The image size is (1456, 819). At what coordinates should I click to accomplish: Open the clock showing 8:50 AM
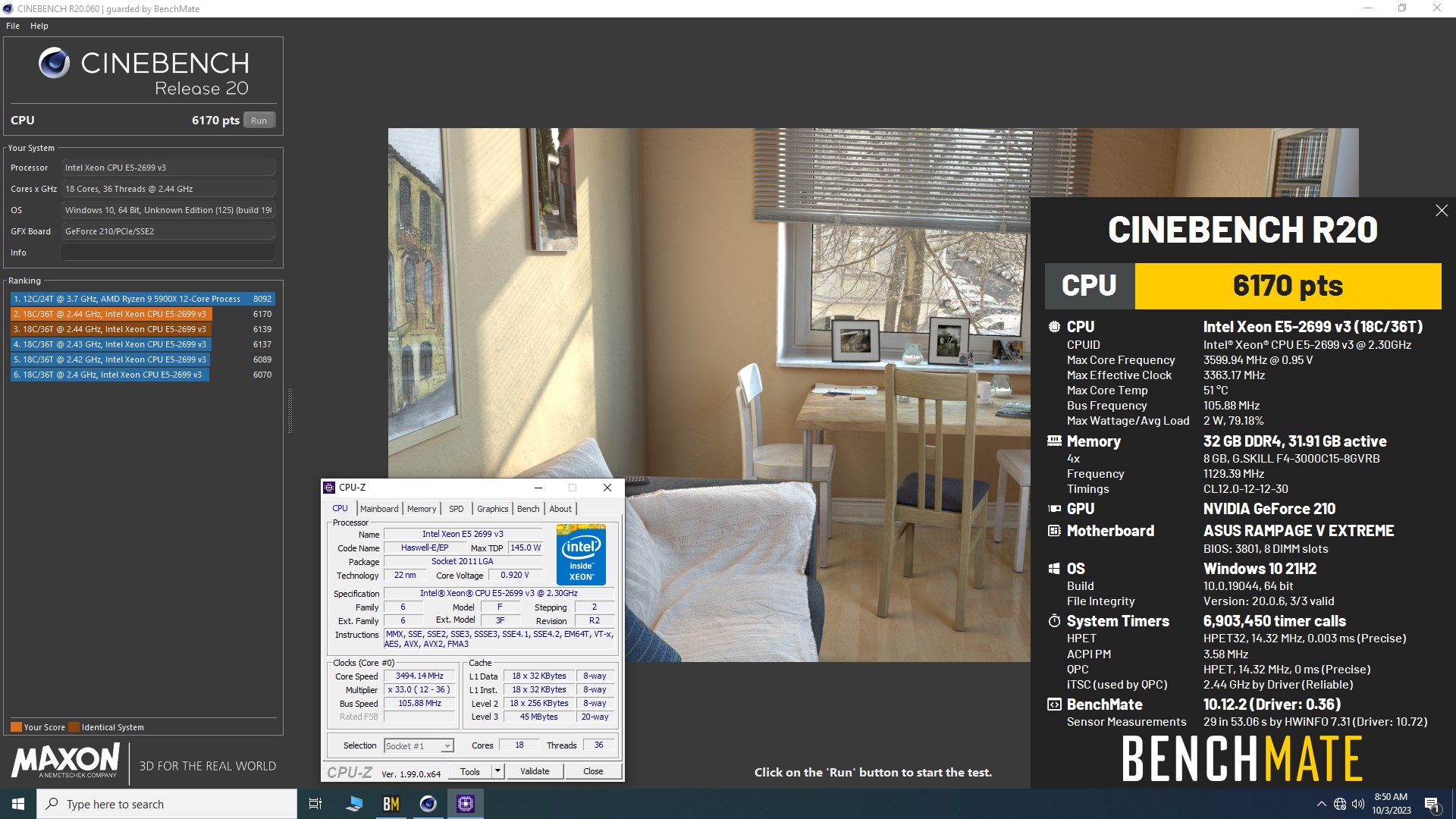click(x=1391, y=804)
